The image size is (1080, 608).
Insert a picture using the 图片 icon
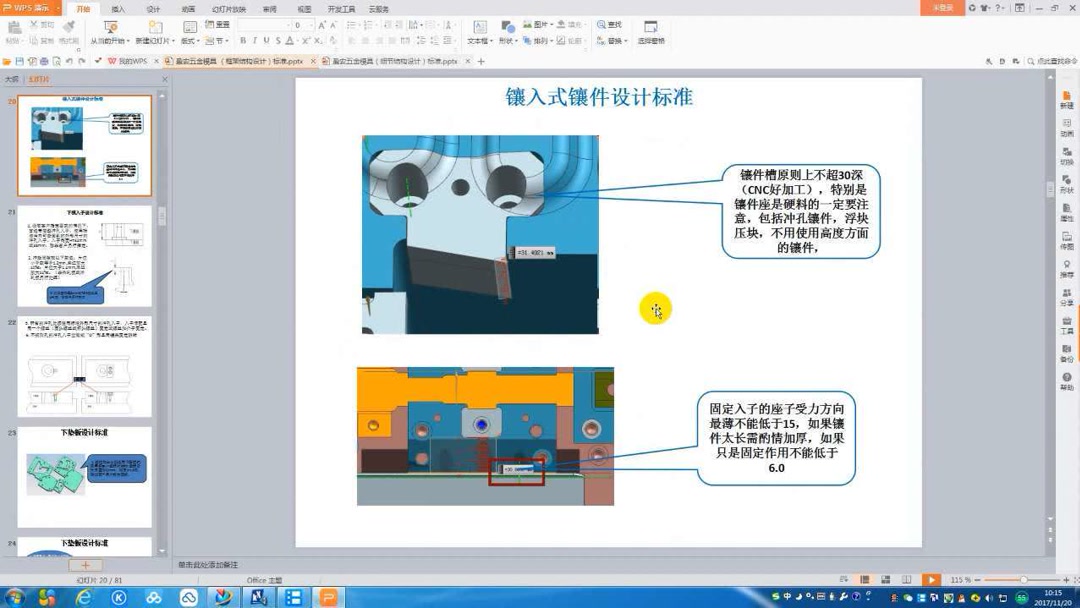click(x=533, y=26)
